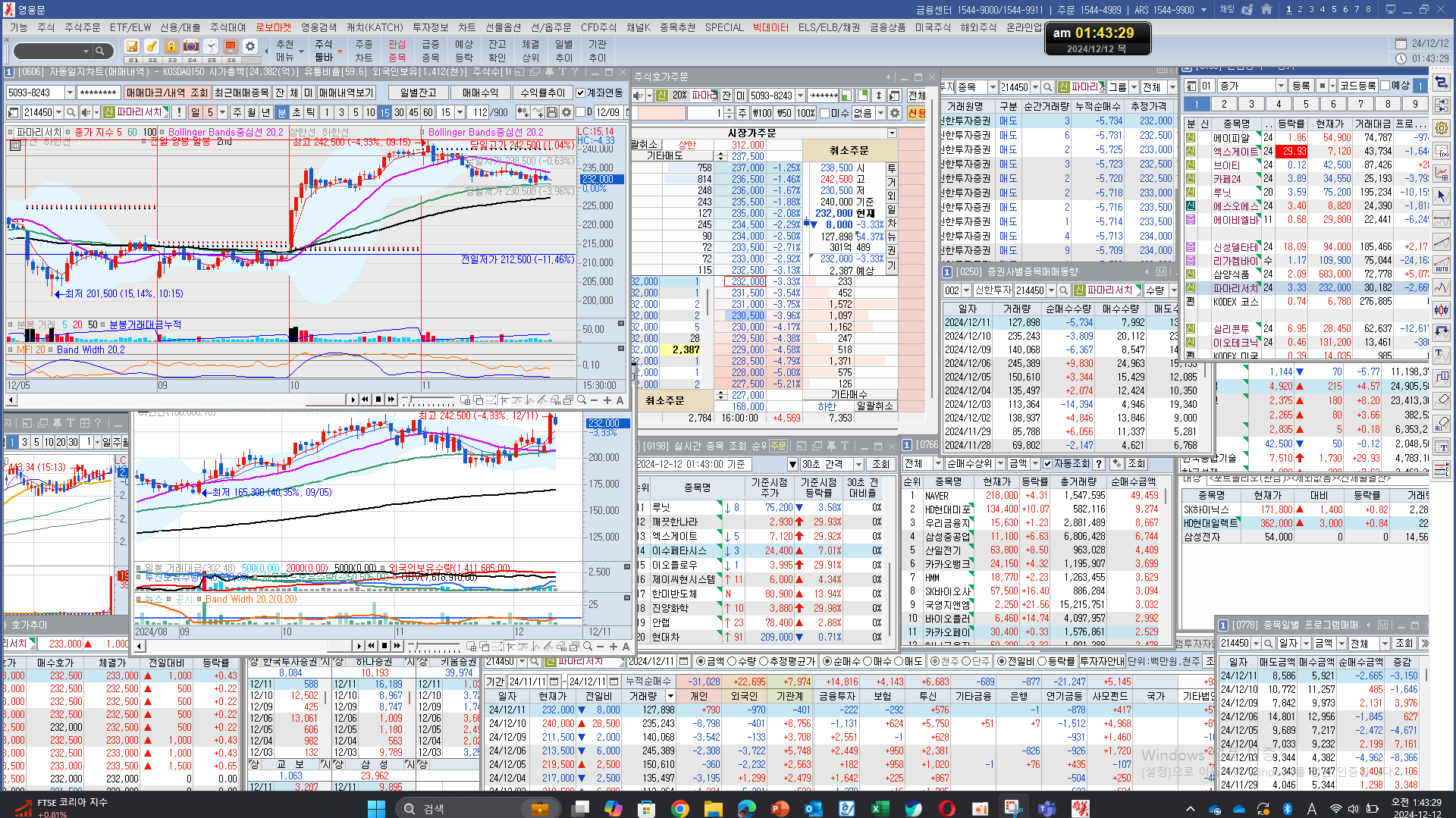
Task: Select the 매도 radio button
Action: point(899,661)
